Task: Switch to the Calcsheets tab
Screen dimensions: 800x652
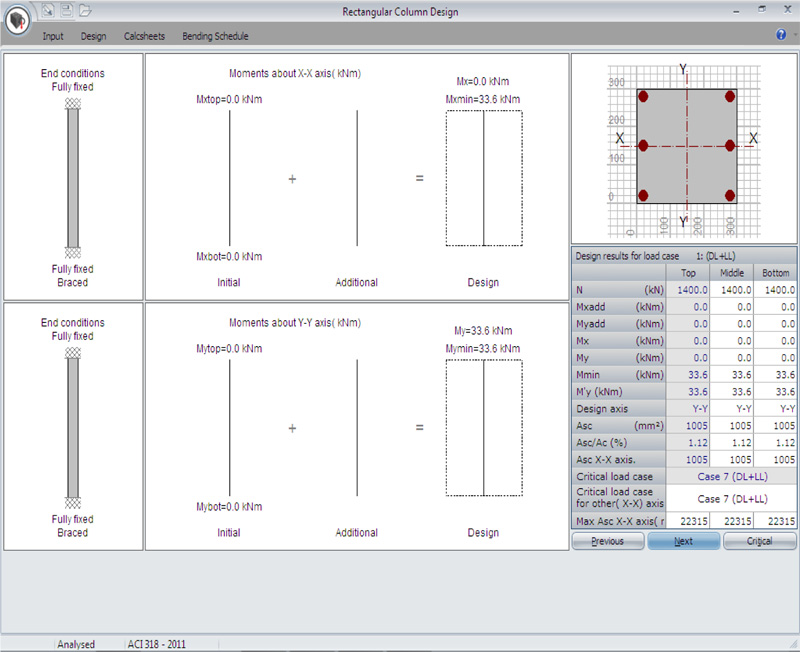Action: pos(144,36)
